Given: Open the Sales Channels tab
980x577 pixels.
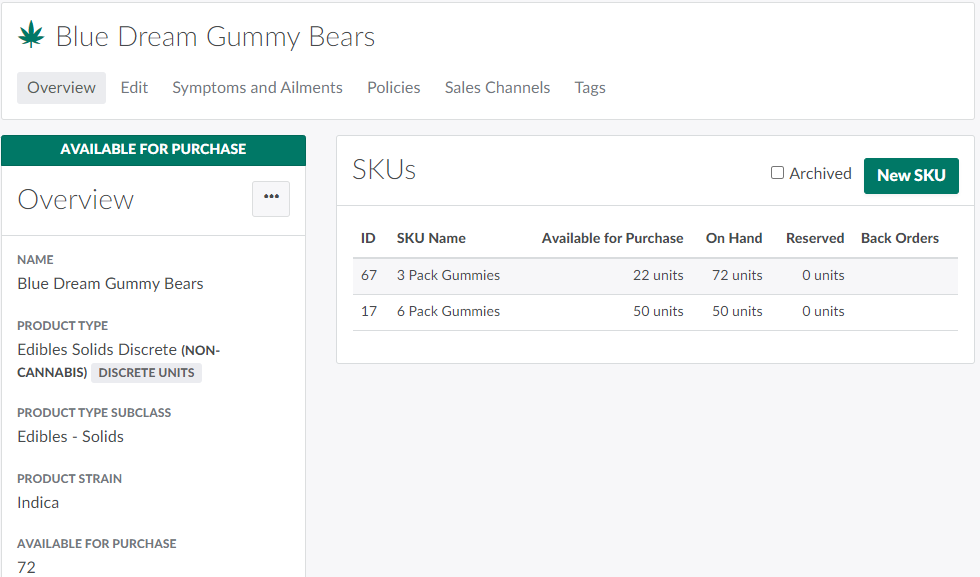Looking at the screenshot, I should click(x=497, y=88).
